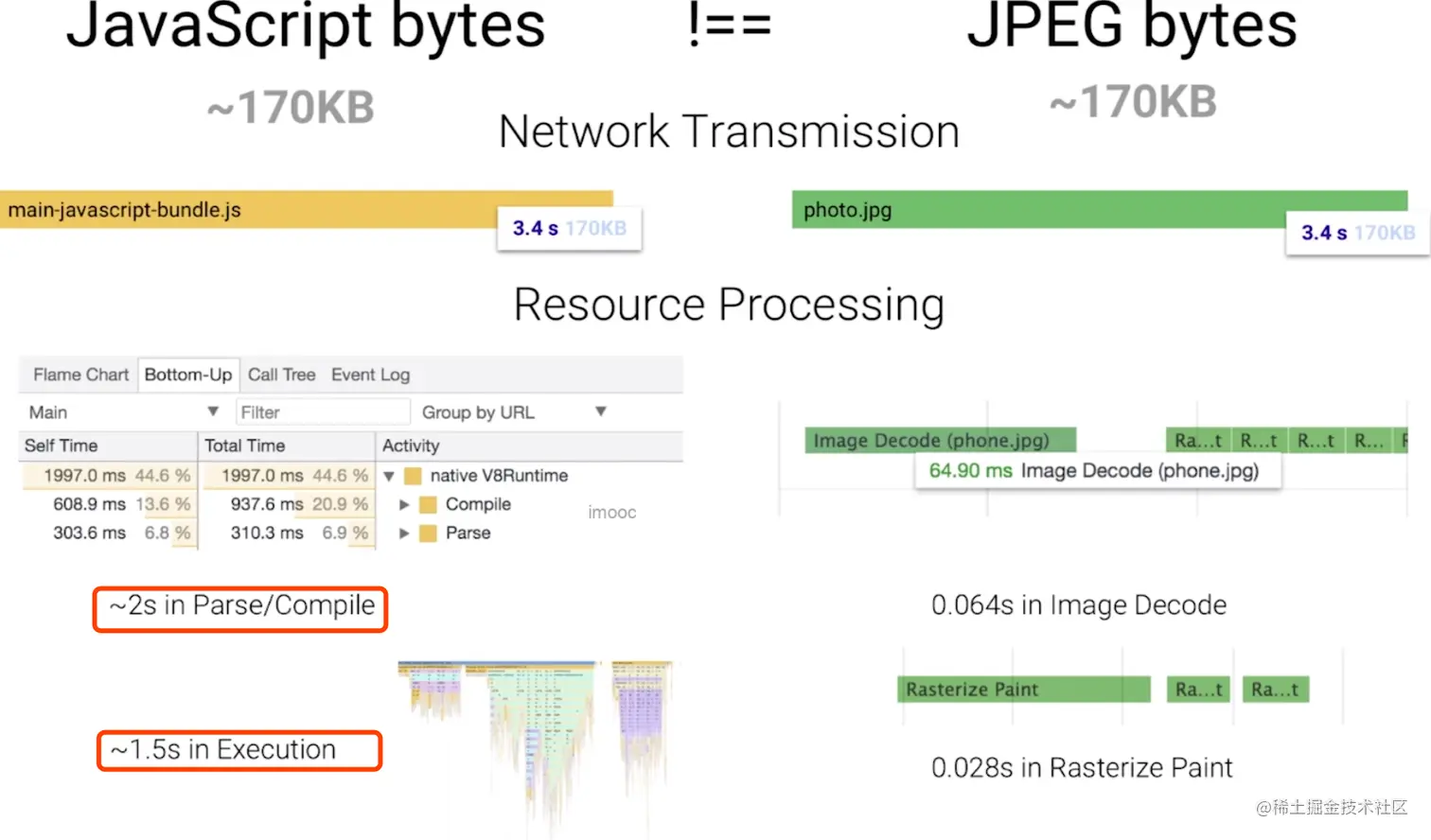Open the Main thread dropdown
1431x840 pixels.
pos(123,412)
